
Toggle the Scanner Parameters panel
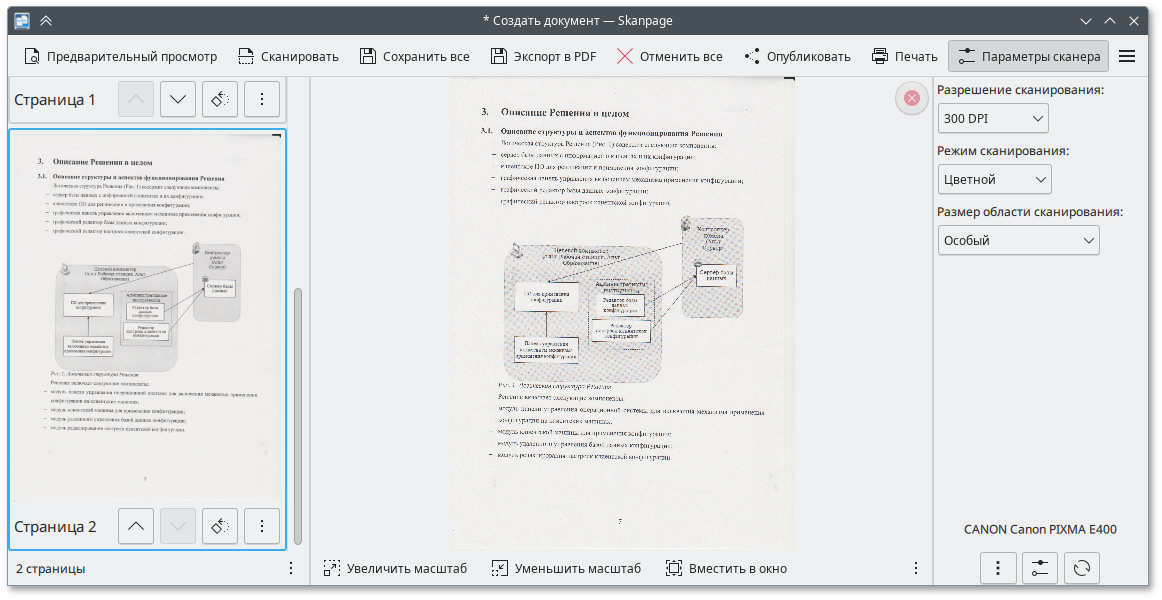tap(1028, 56)
